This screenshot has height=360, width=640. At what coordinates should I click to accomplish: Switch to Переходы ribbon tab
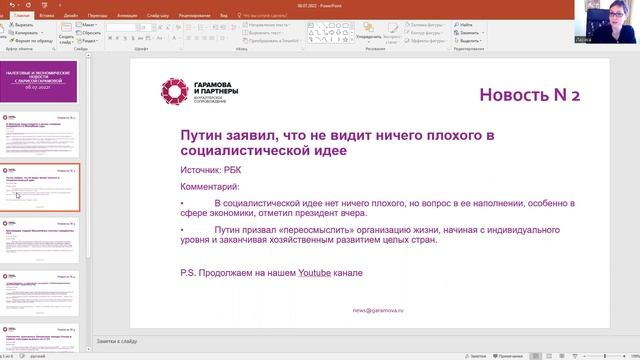[98, 16]
